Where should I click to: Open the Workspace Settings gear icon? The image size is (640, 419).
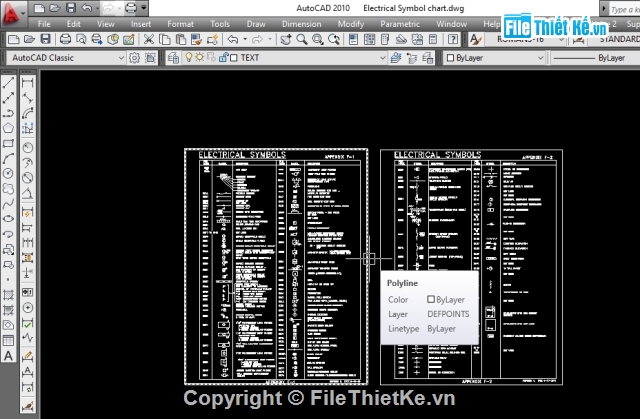point(134,58)
